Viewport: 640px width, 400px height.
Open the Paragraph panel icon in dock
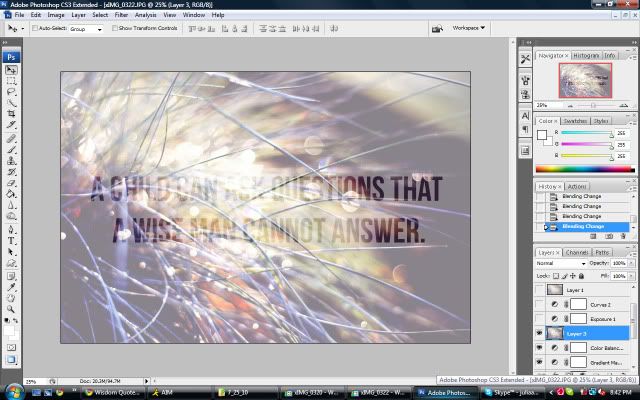coord(525,130)
